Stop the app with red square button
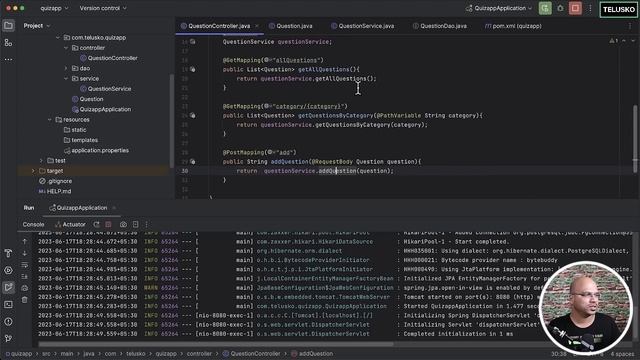This screenshot has width=640, height=360. click(575, 8)
